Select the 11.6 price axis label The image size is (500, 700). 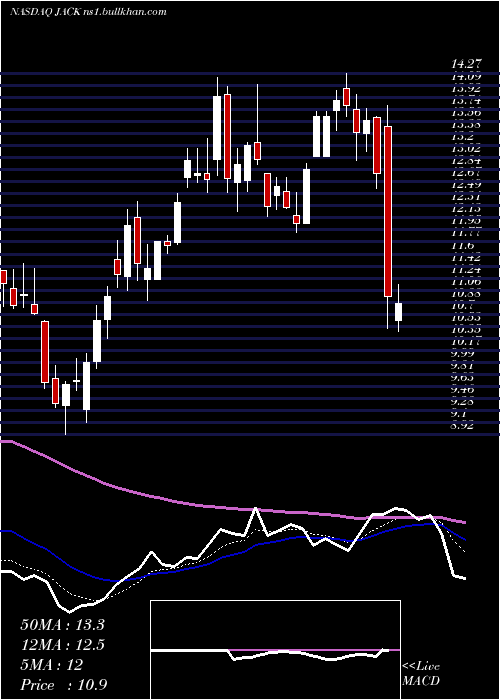(462, 246)
